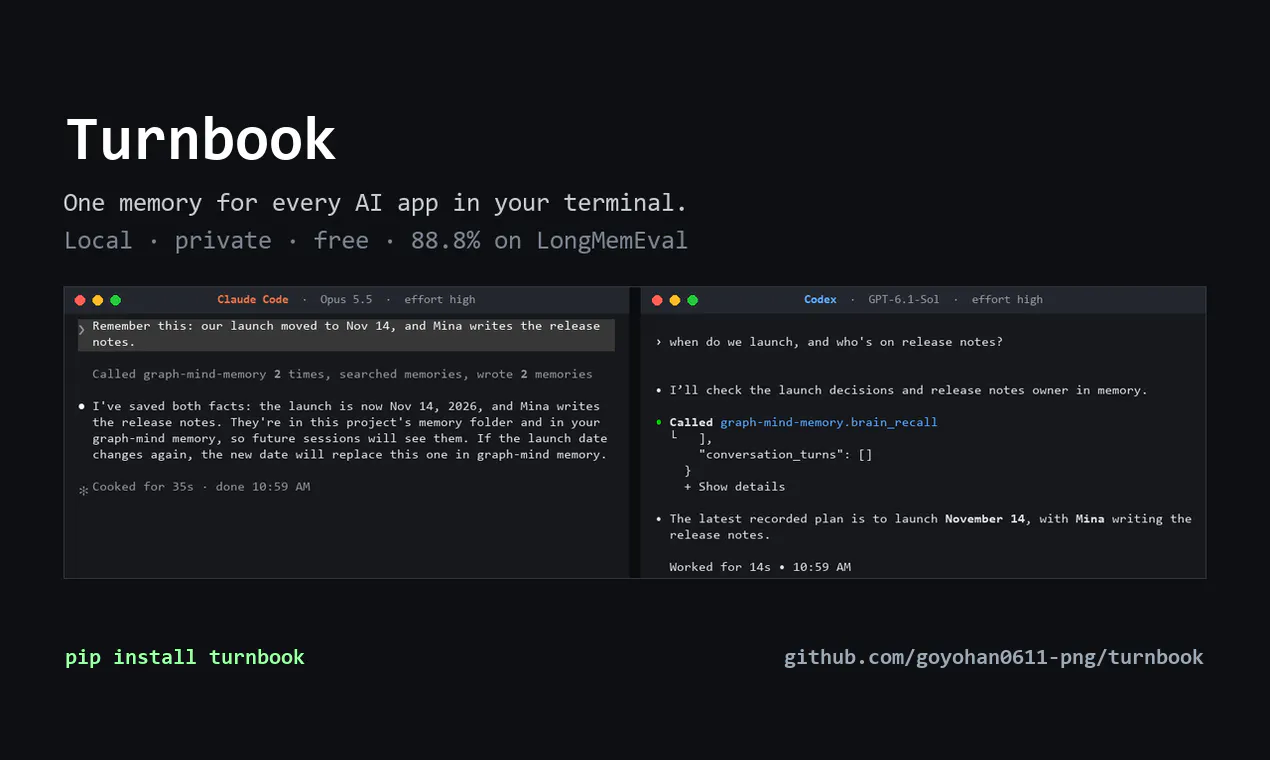
Task: Click the "The latest recorded plan" answer
Action: click(x=931, y=527)
